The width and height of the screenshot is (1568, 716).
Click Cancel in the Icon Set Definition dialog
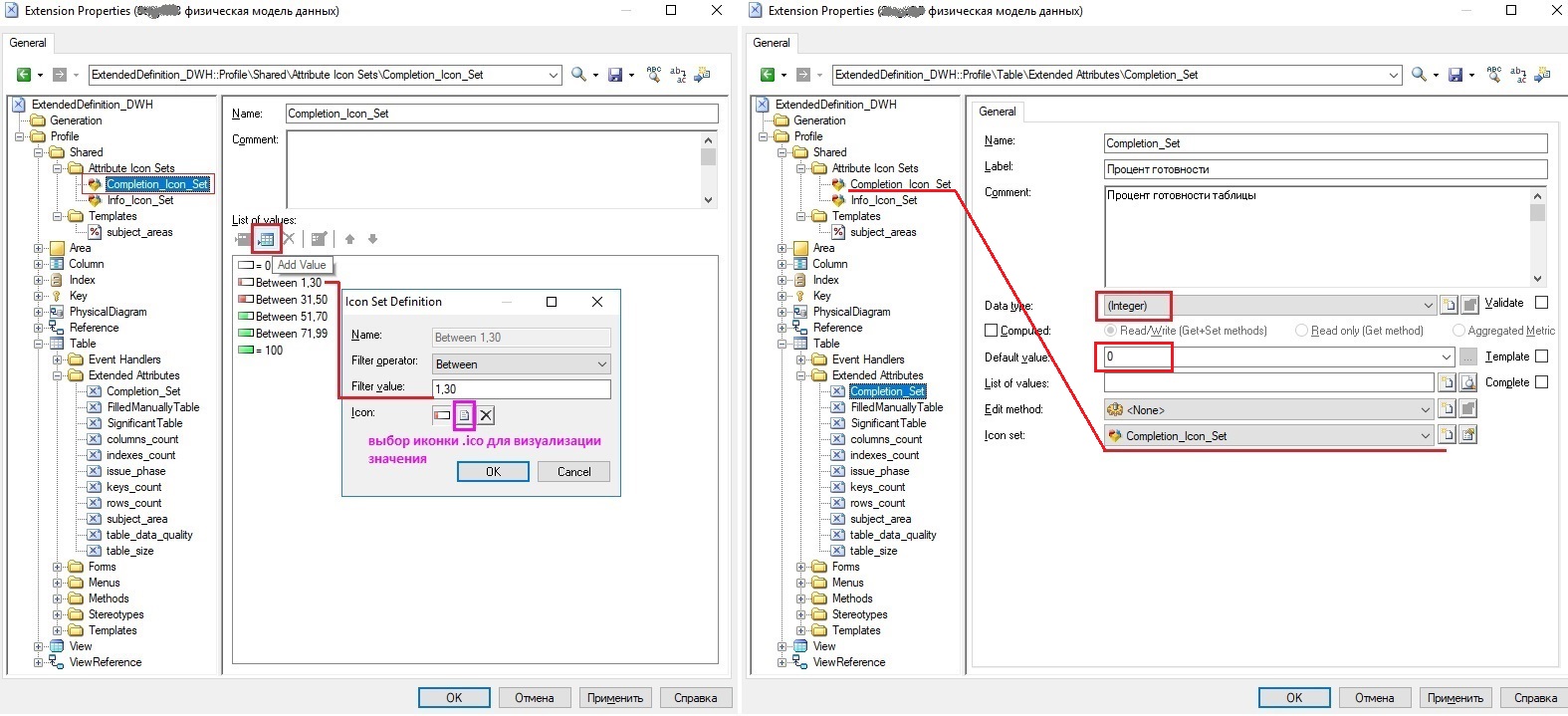tap(573, 472)
